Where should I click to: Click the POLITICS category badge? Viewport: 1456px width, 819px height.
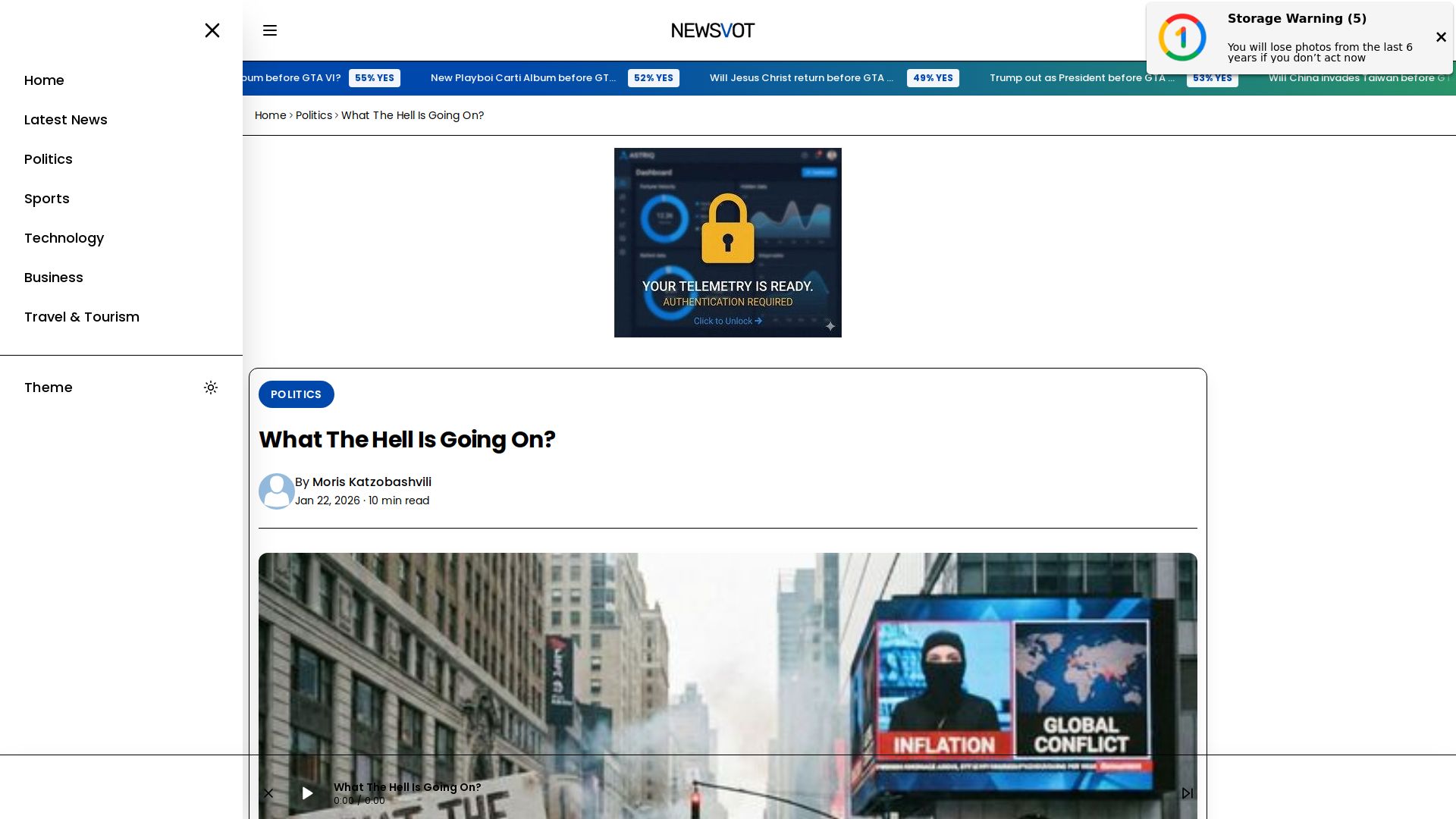296,394
